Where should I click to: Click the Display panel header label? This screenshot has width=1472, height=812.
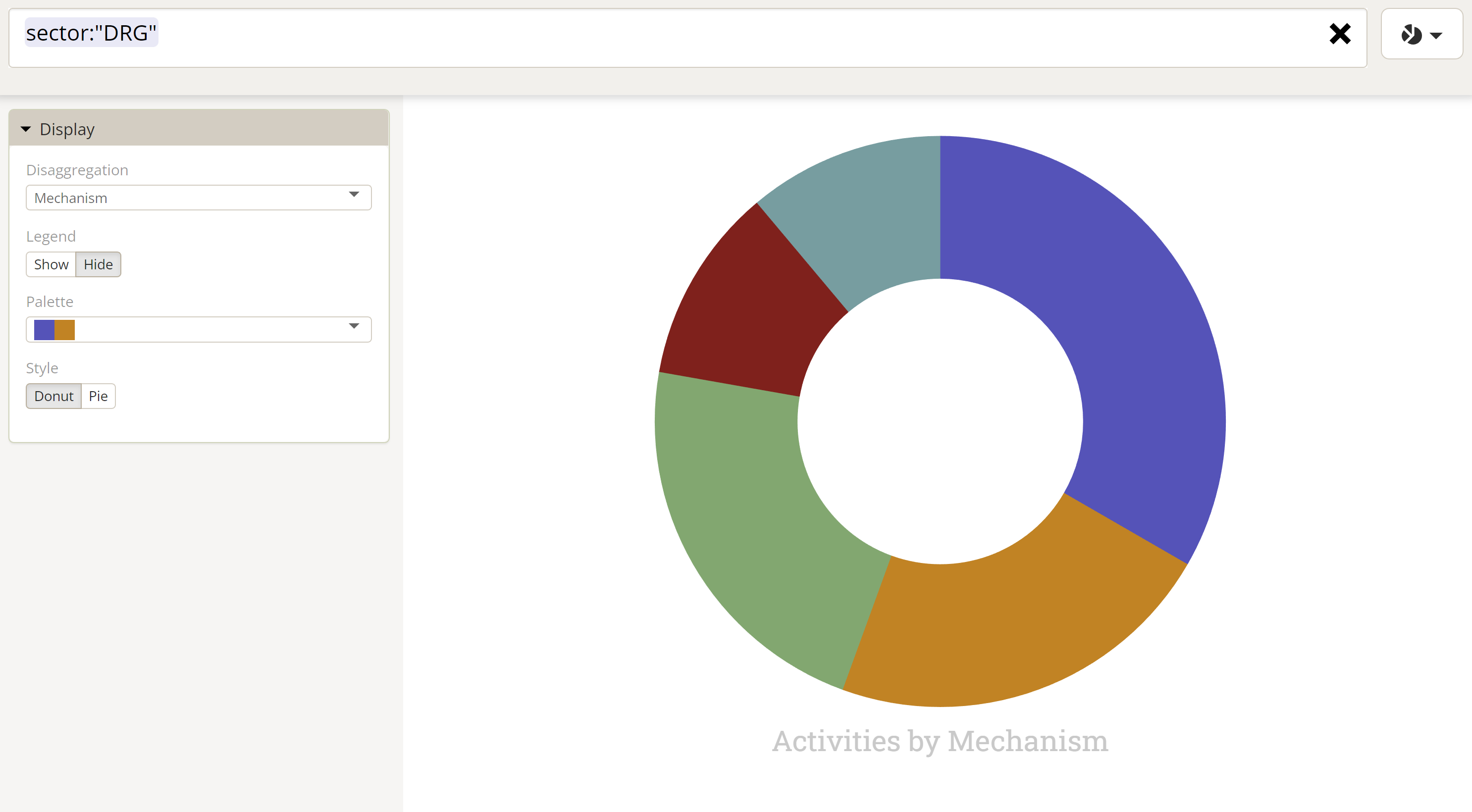[x=67, y=130]
